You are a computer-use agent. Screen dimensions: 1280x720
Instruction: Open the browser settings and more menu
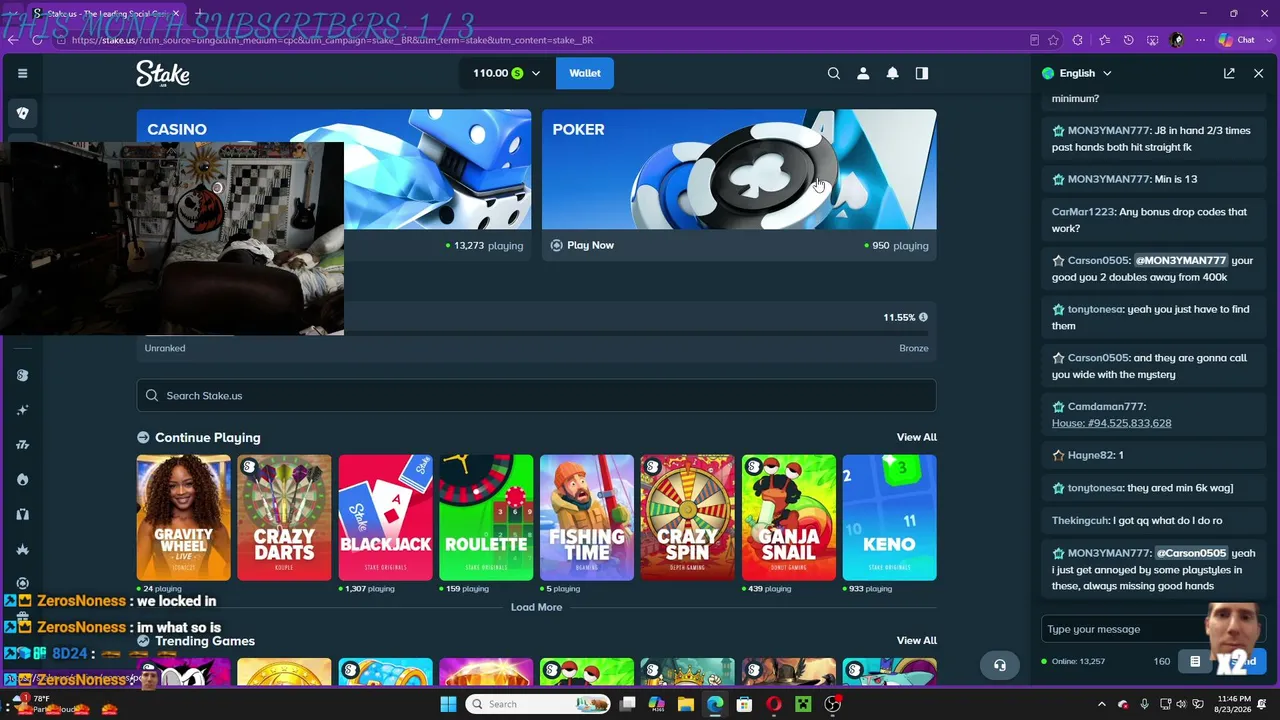coord(1200,40)
